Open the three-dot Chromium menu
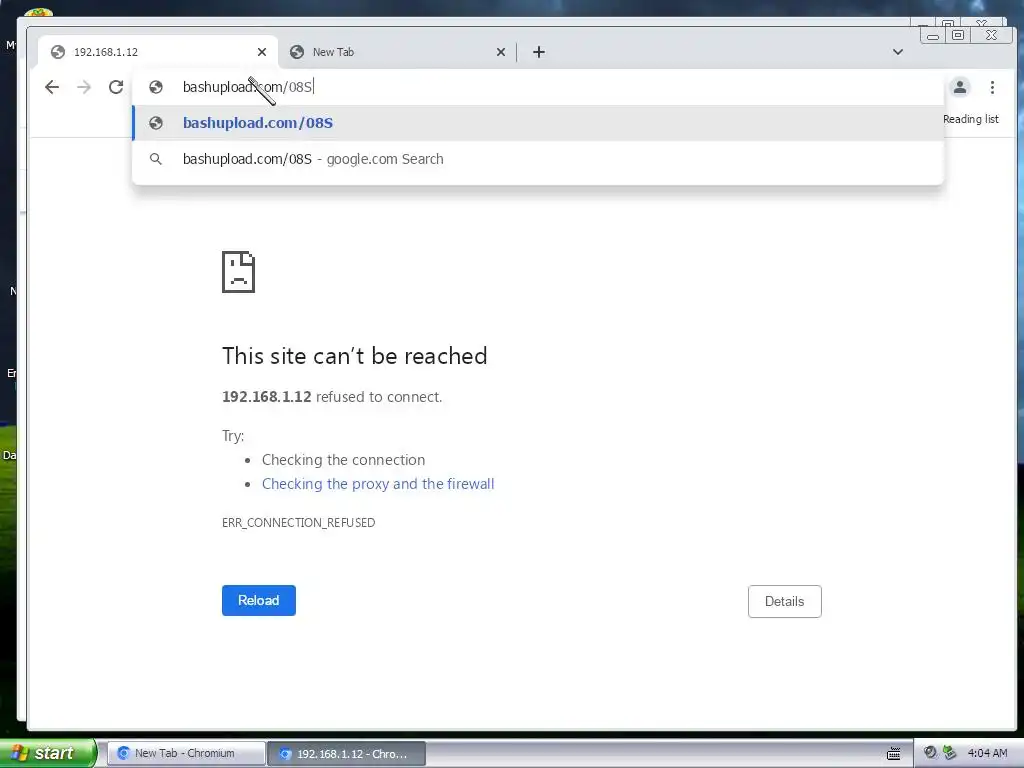This screenshot has height=768, width=1024. click(992, 87)
